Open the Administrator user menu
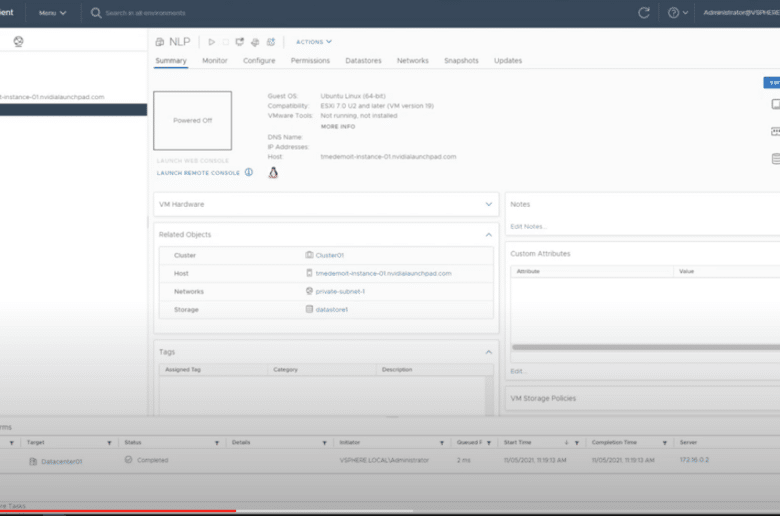This screenshot has width=780, height=516. click(741, 13)
